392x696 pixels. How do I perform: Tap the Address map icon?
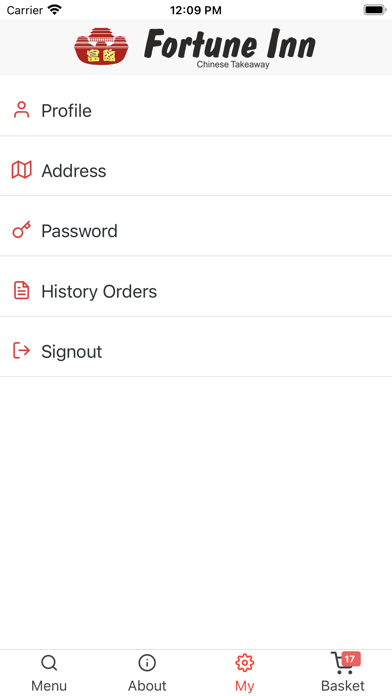pyautogui.click(x=21, y=170)
